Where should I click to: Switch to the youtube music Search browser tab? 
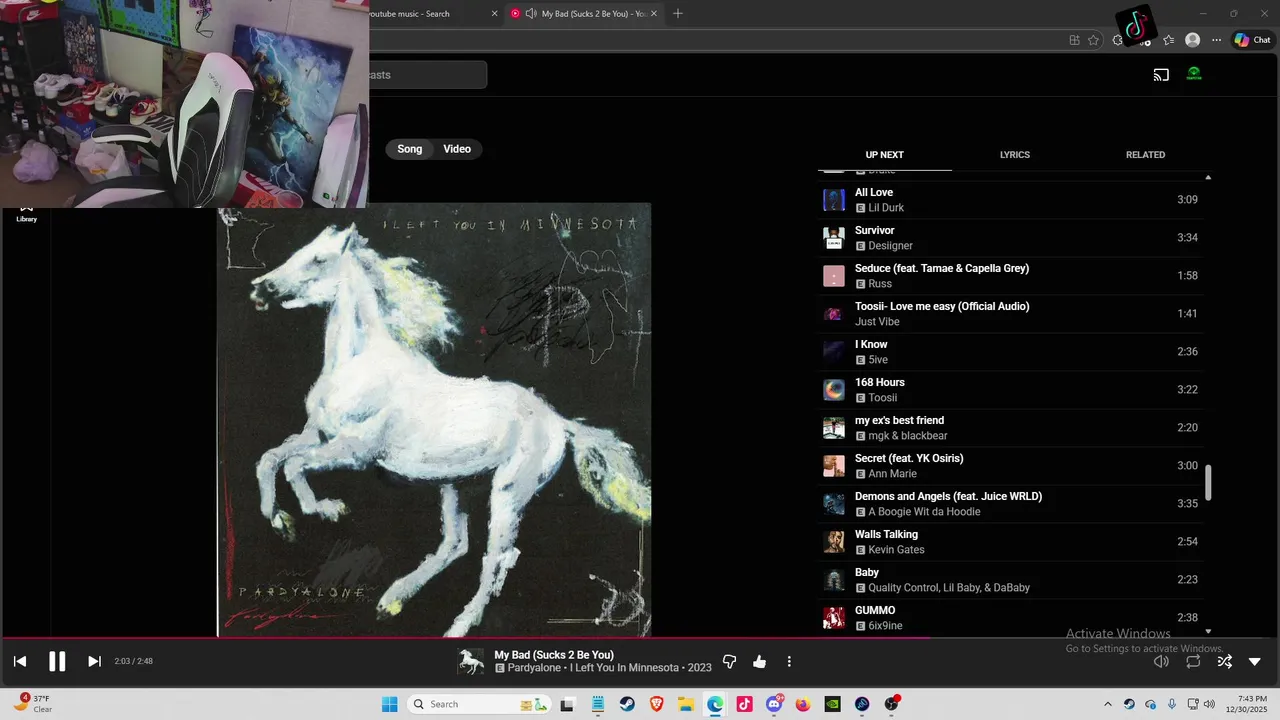click(430, 13)
